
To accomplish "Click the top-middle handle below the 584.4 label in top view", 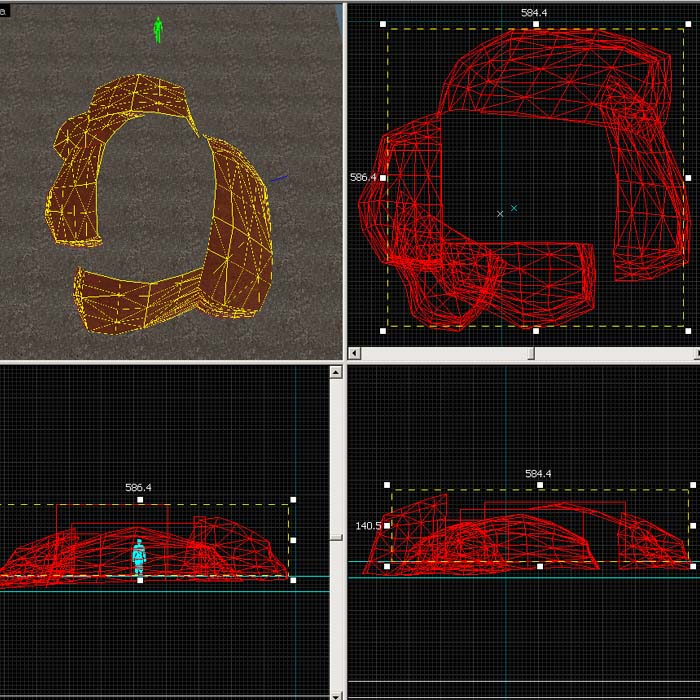I will (535, 24).
